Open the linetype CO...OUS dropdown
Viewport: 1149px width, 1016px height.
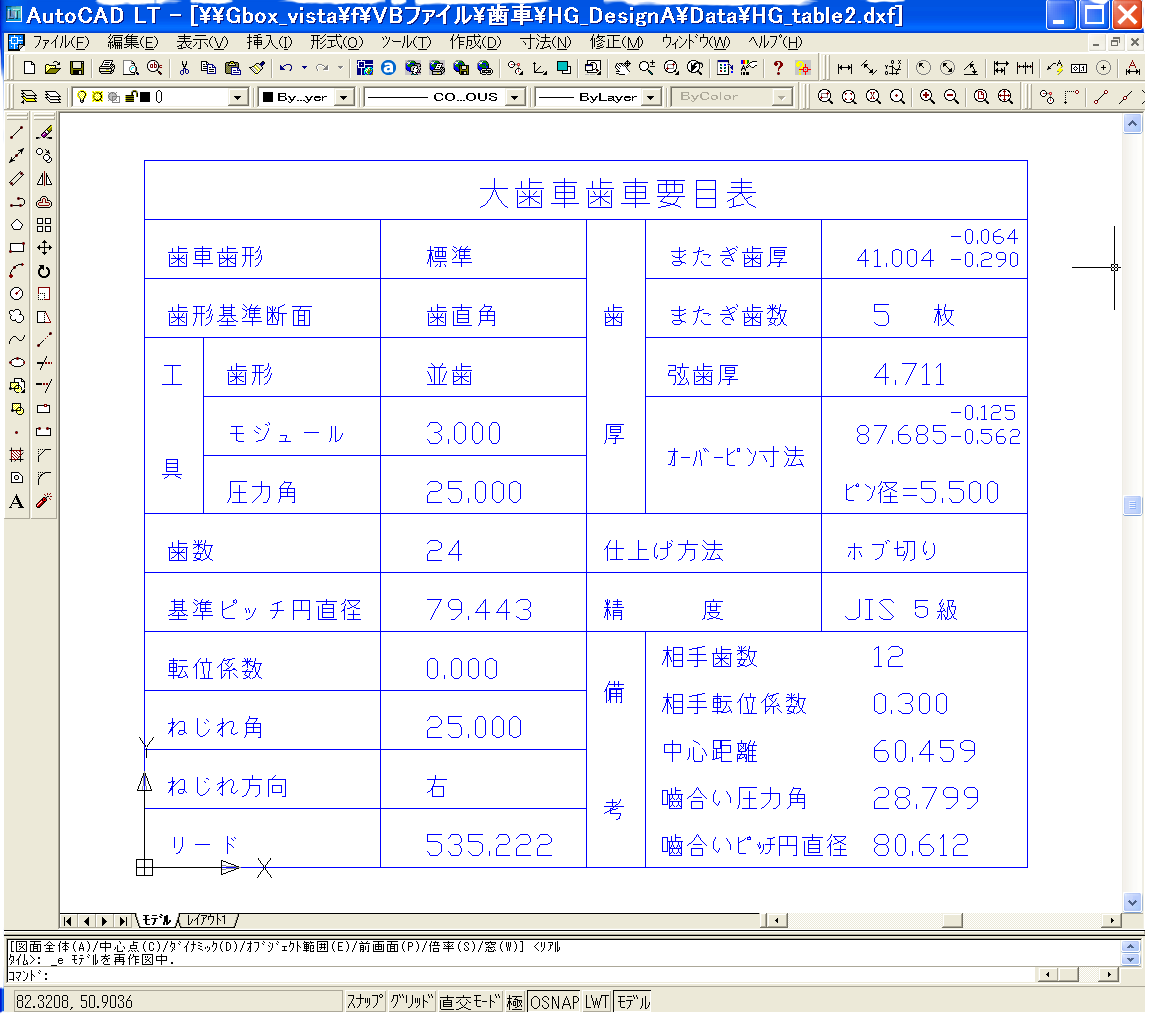(x=514, y=97)
